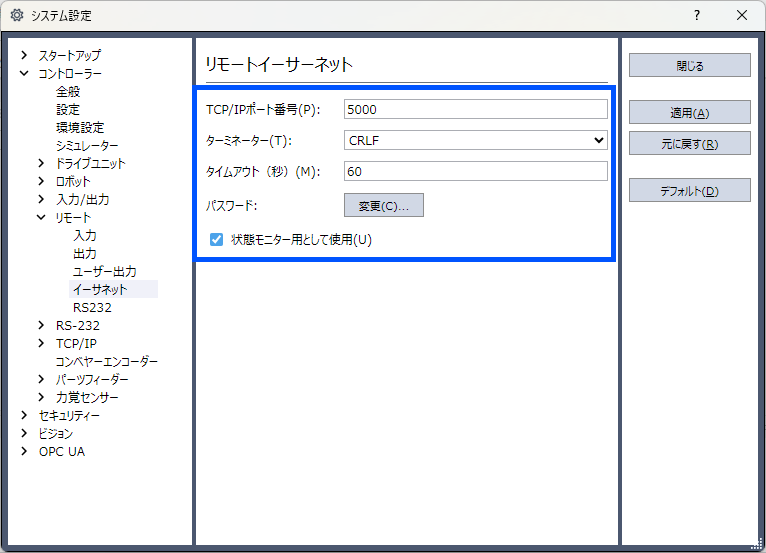The width and height of the screenshot is (766, 553).
Task: Collapse the コントローラー tree node
Action: pos(24,73)
